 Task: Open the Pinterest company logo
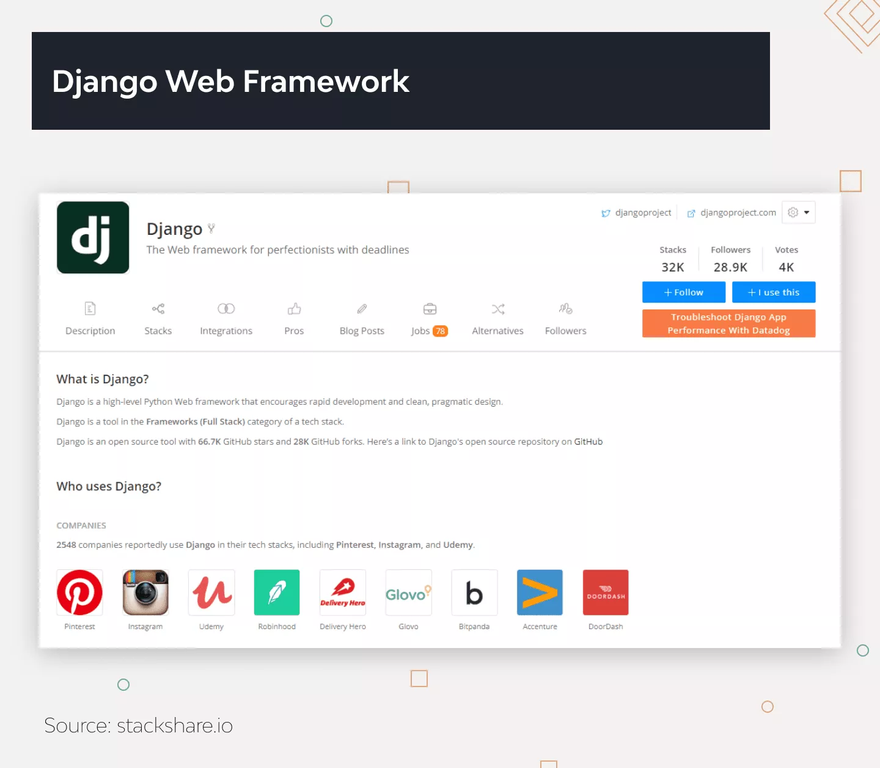point(80,593)
